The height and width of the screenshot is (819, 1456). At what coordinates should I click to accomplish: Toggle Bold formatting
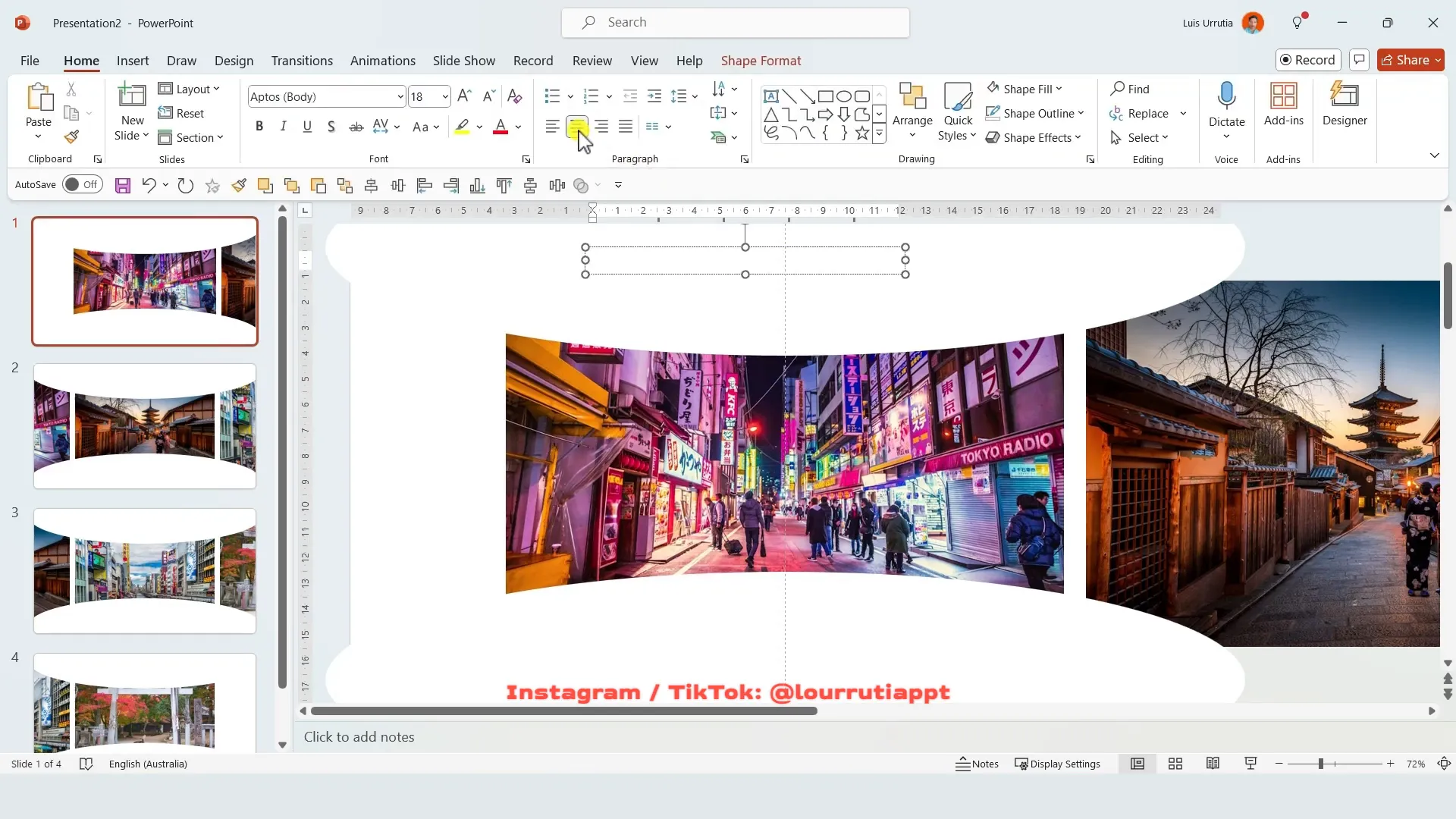259,127
